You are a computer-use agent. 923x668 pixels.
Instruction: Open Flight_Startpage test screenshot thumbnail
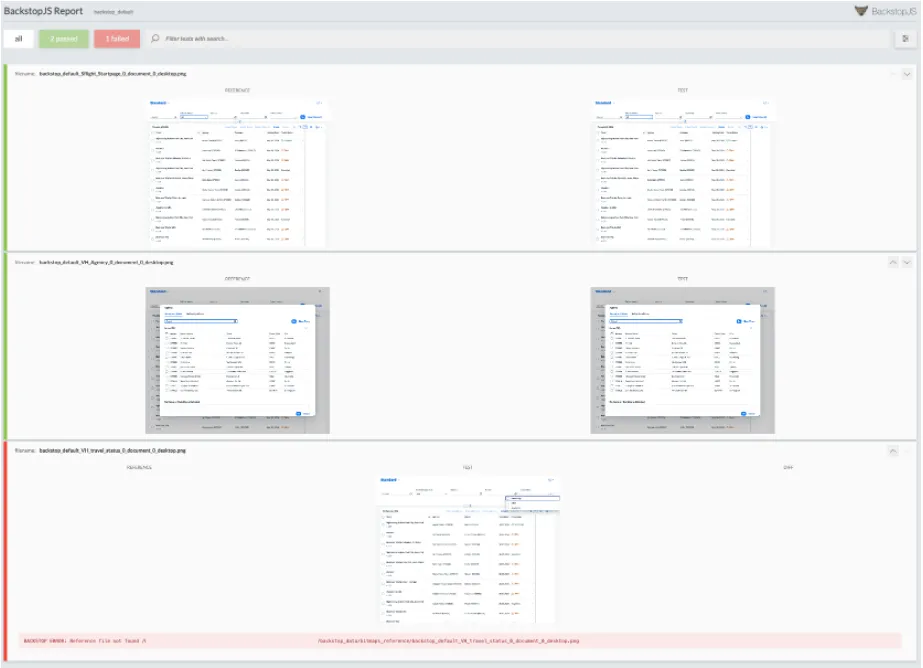coord(684,172)
